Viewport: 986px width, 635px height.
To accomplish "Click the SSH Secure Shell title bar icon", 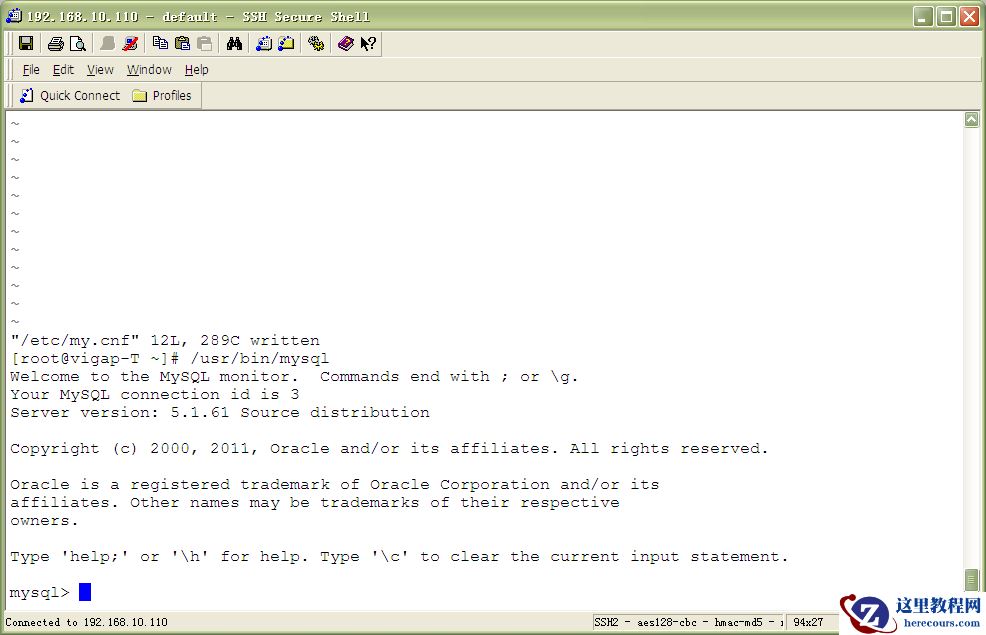I will click(x=14, y=16).
